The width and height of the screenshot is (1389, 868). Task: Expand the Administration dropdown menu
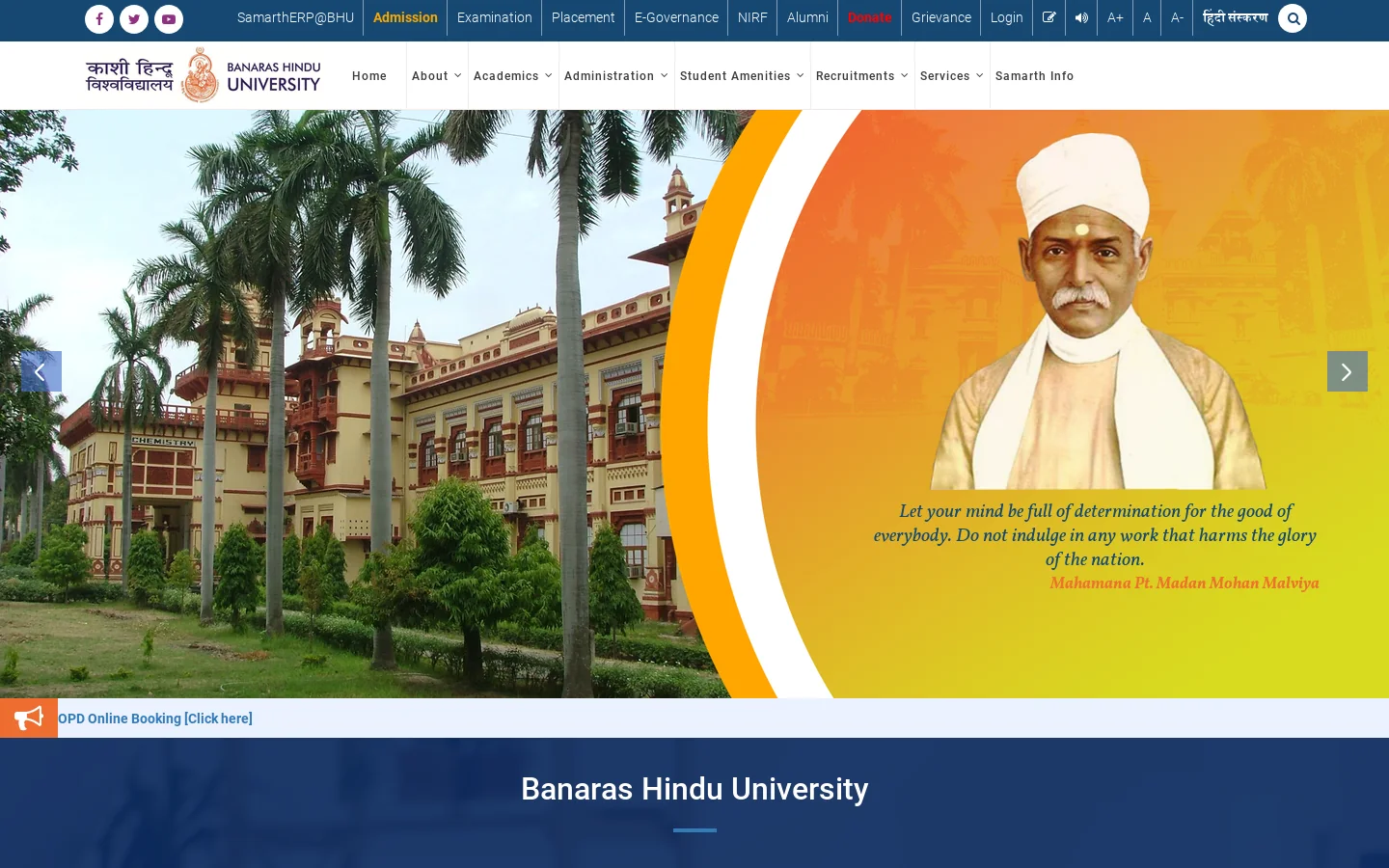click(616, 76)
